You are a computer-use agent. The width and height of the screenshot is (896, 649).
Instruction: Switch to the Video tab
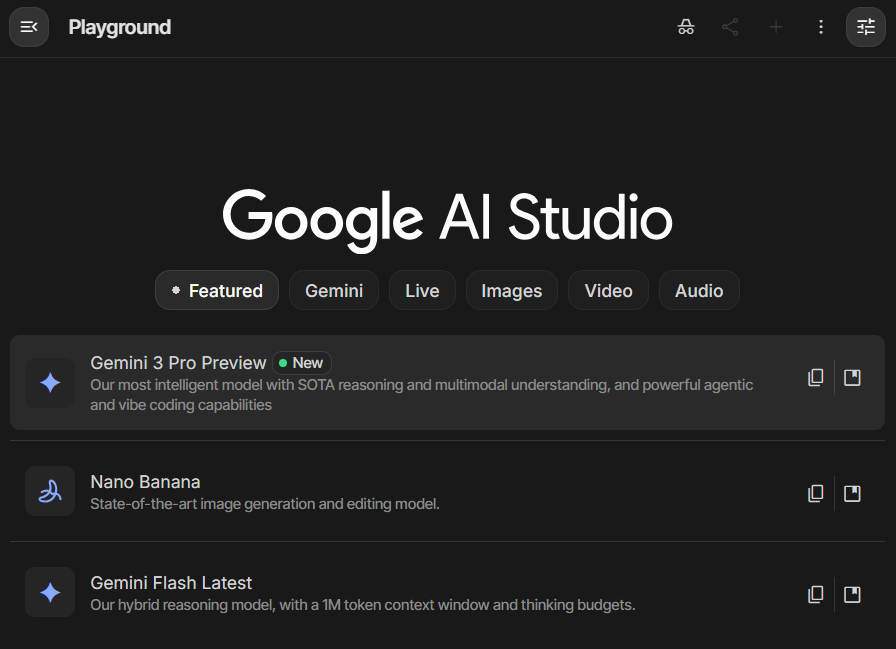[x=609, y=290]
